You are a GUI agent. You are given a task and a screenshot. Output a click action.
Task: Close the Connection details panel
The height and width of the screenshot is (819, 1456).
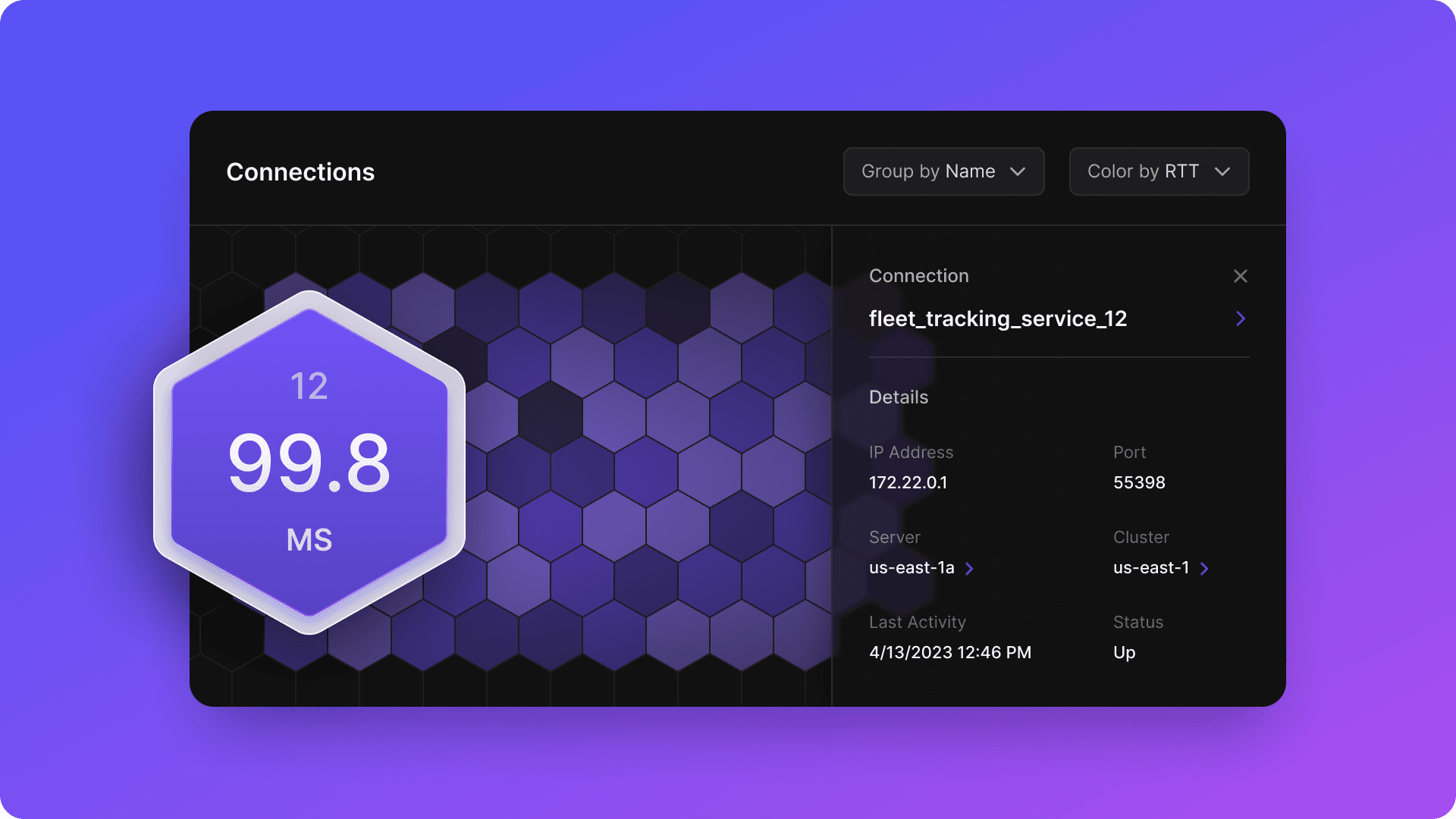1240,276
